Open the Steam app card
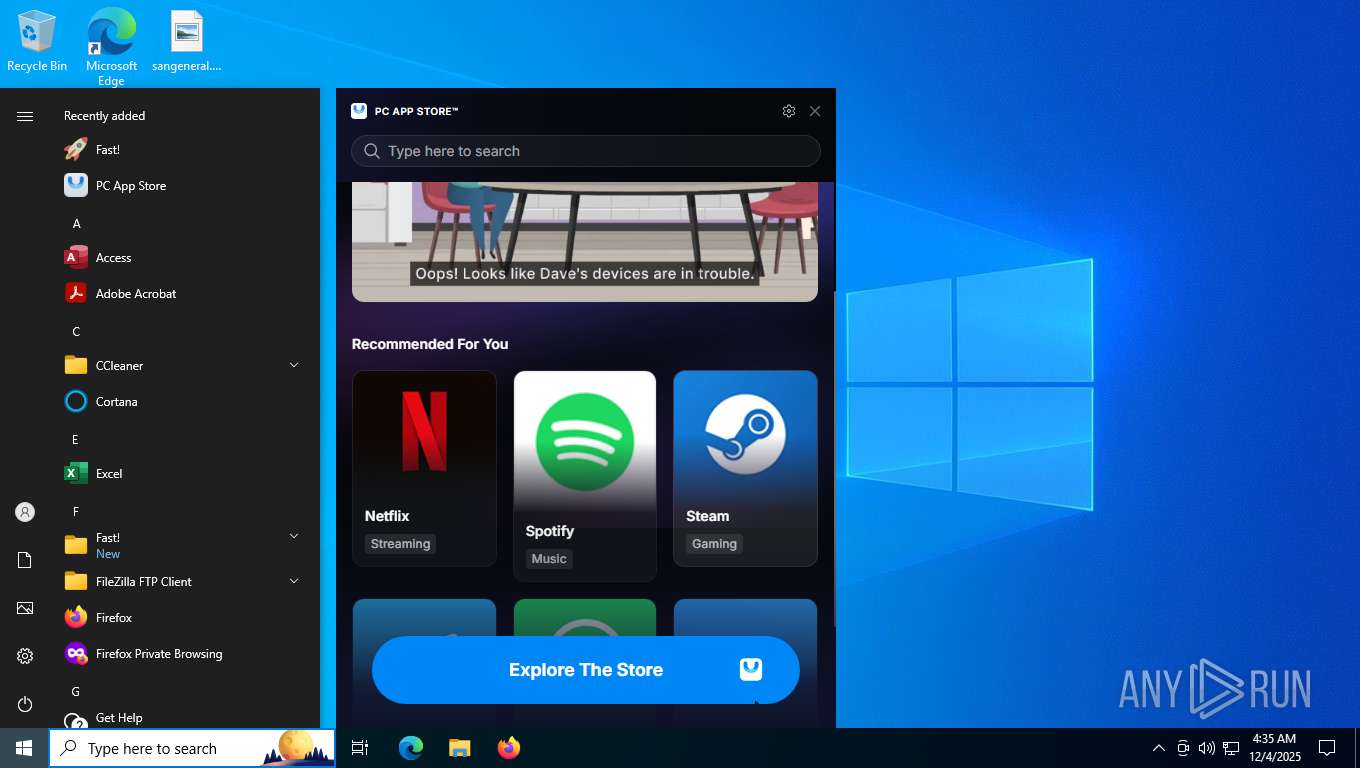 pos(745,468)
